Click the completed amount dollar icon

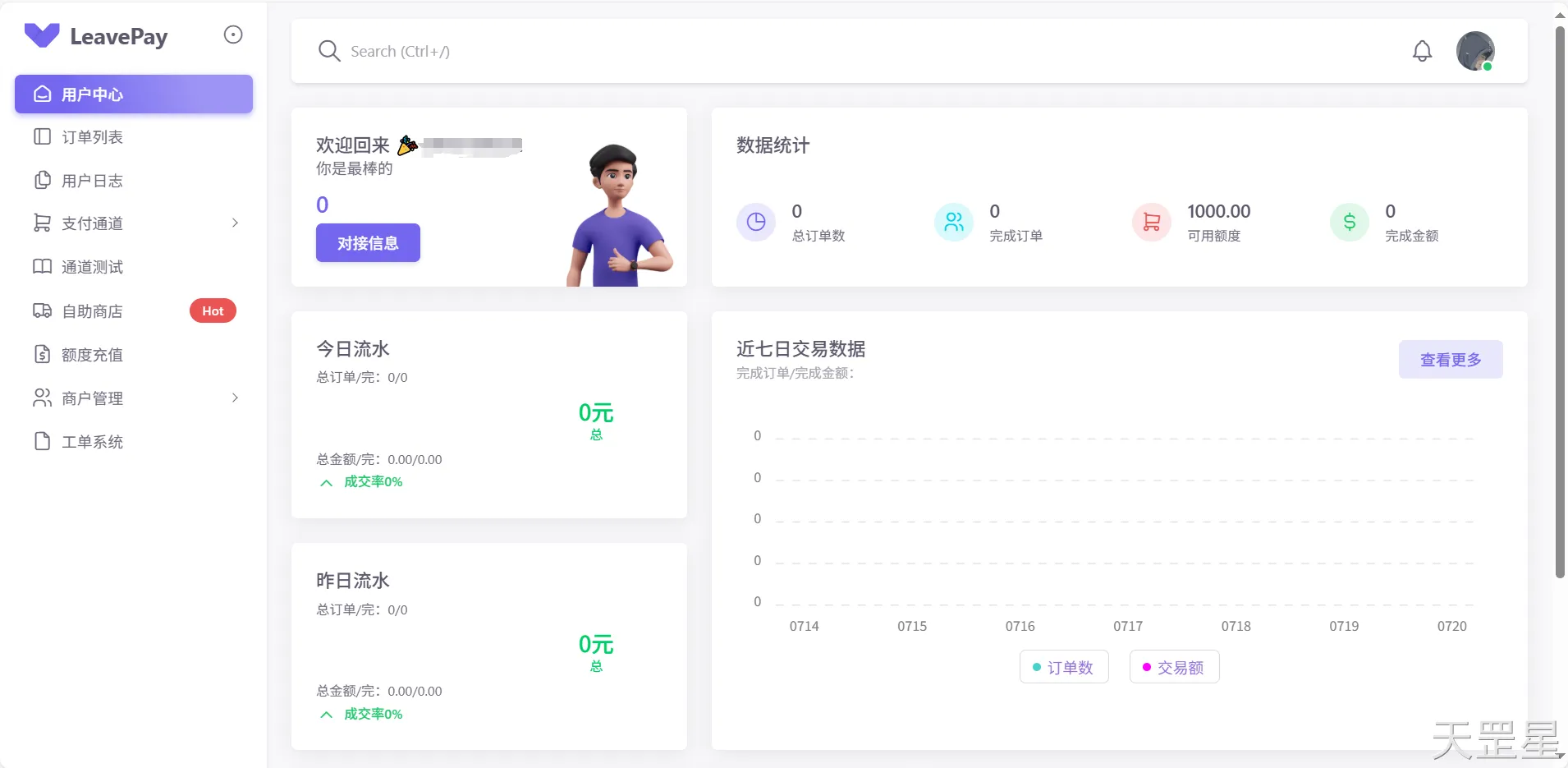(x=1350, y=222)
